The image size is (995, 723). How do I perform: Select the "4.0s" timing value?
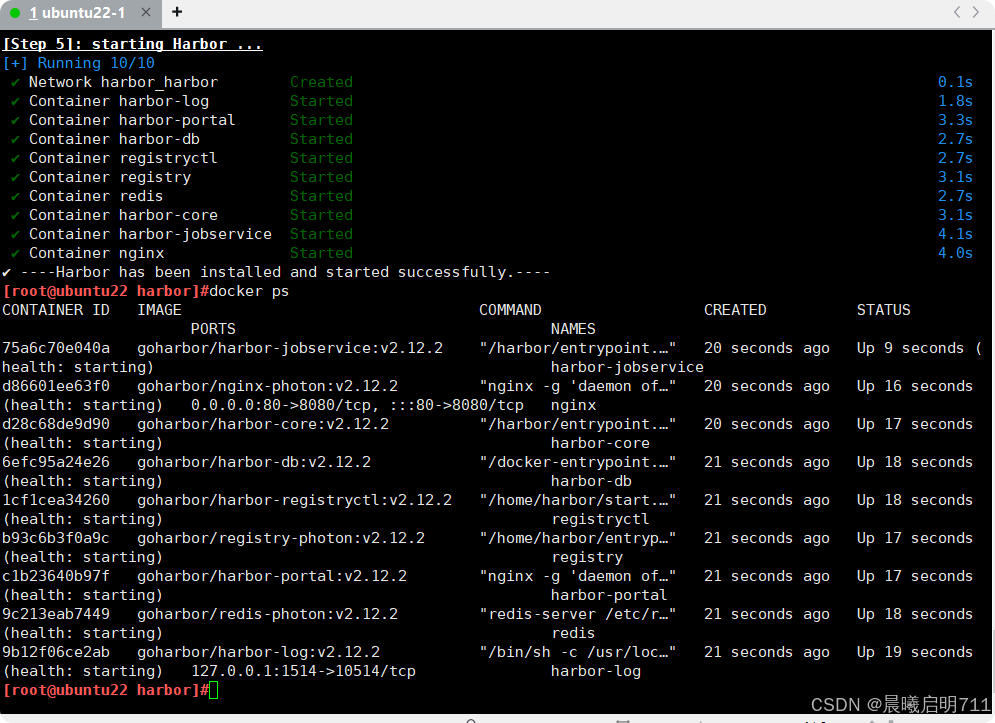955,253
